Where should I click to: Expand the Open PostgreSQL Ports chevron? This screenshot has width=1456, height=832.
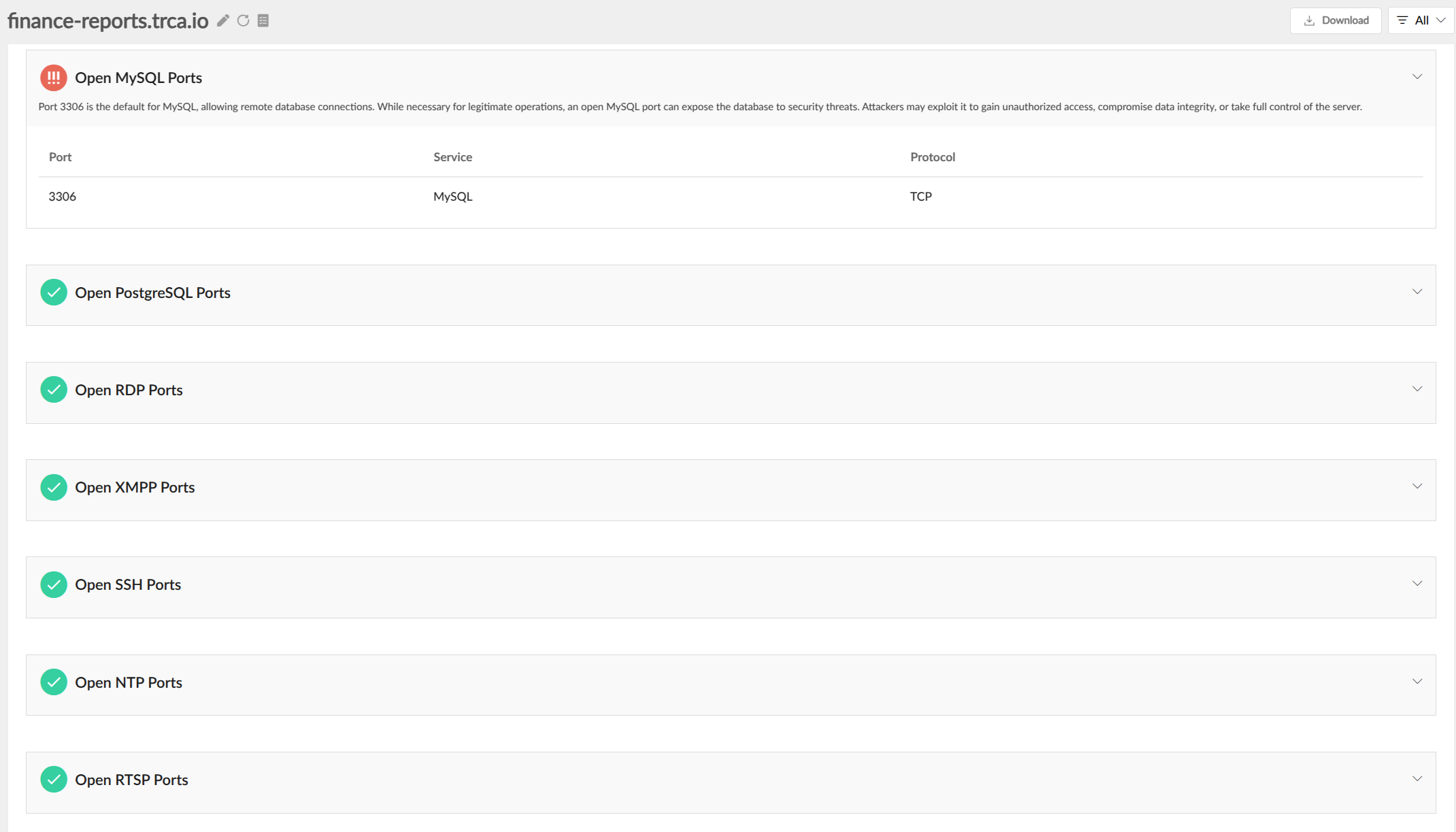[x=1417, y=292]
